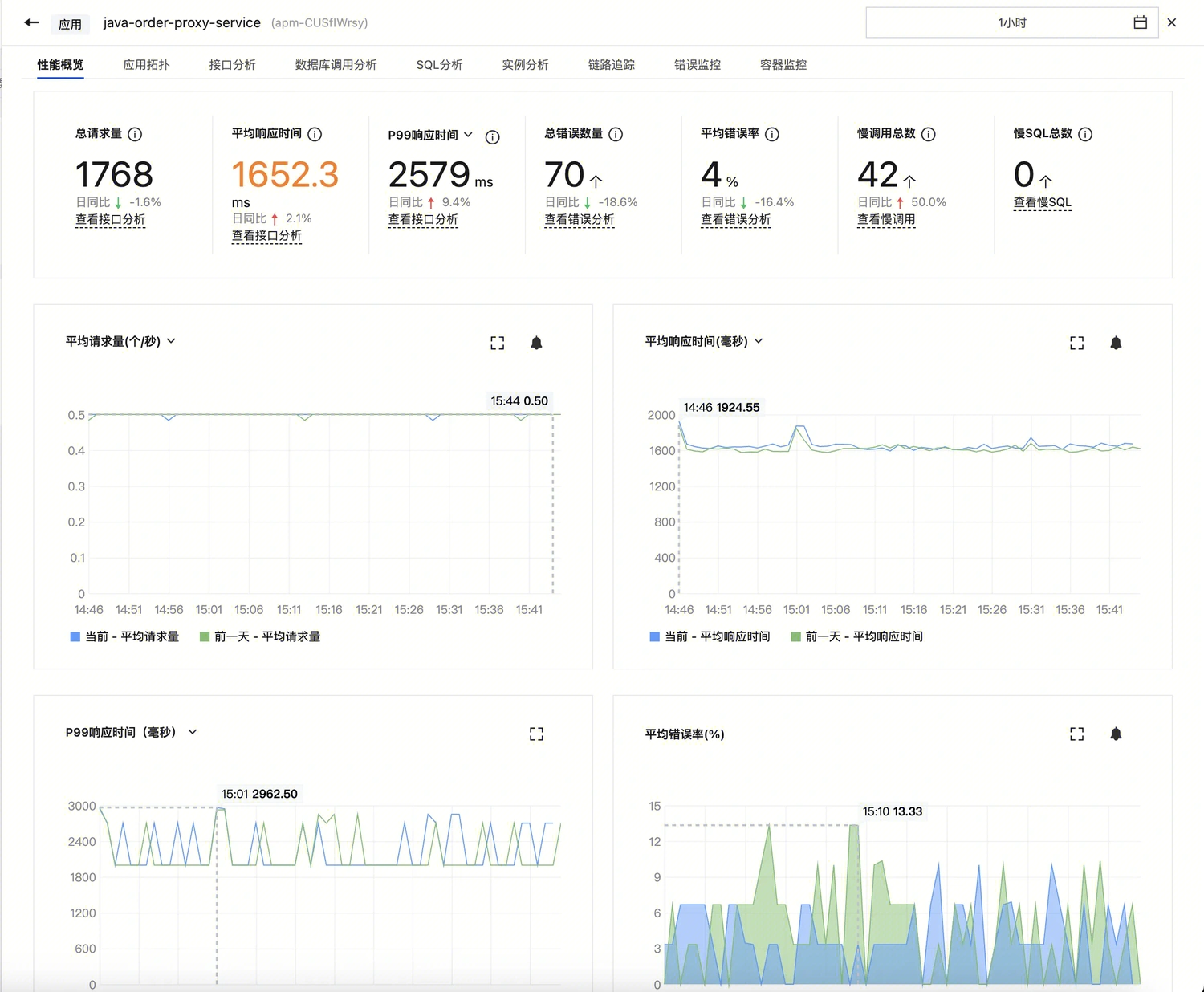Viewport: 1204px width, 992px height.
Task: Click the 1小时 time range field
Action: (1012, 22)
